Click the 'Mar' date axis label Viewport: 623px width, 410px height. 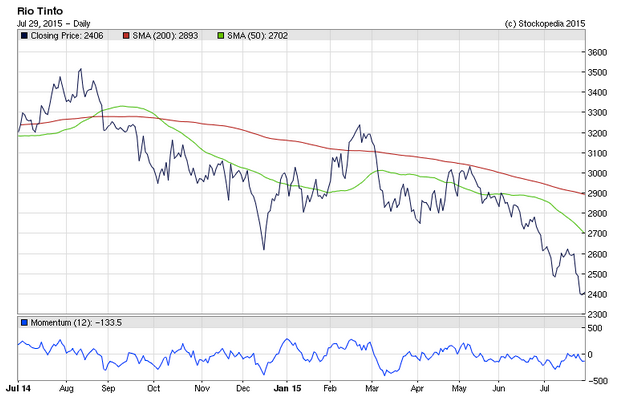(x=372, y=388)
